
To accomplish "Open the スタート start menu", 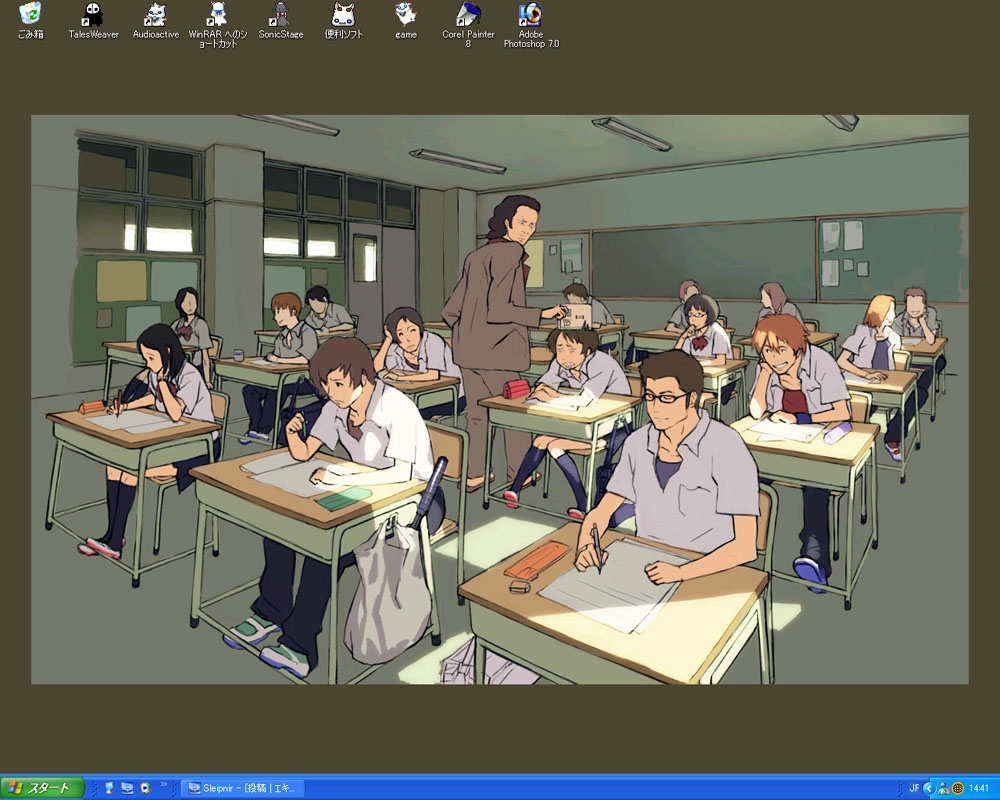I will point(42,788).
